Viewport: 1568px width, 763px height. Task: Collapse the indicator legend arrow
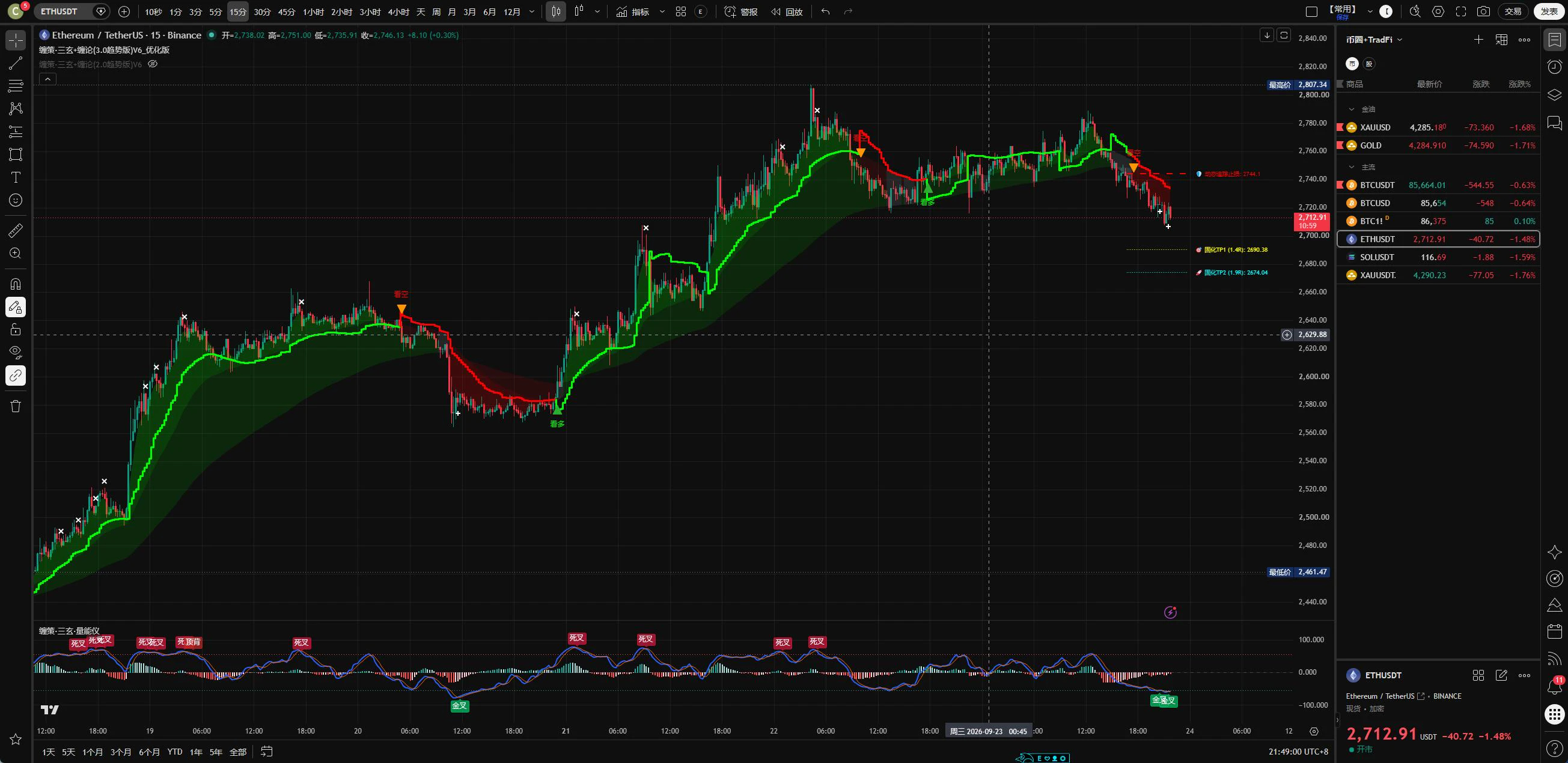tap(47, 79)
